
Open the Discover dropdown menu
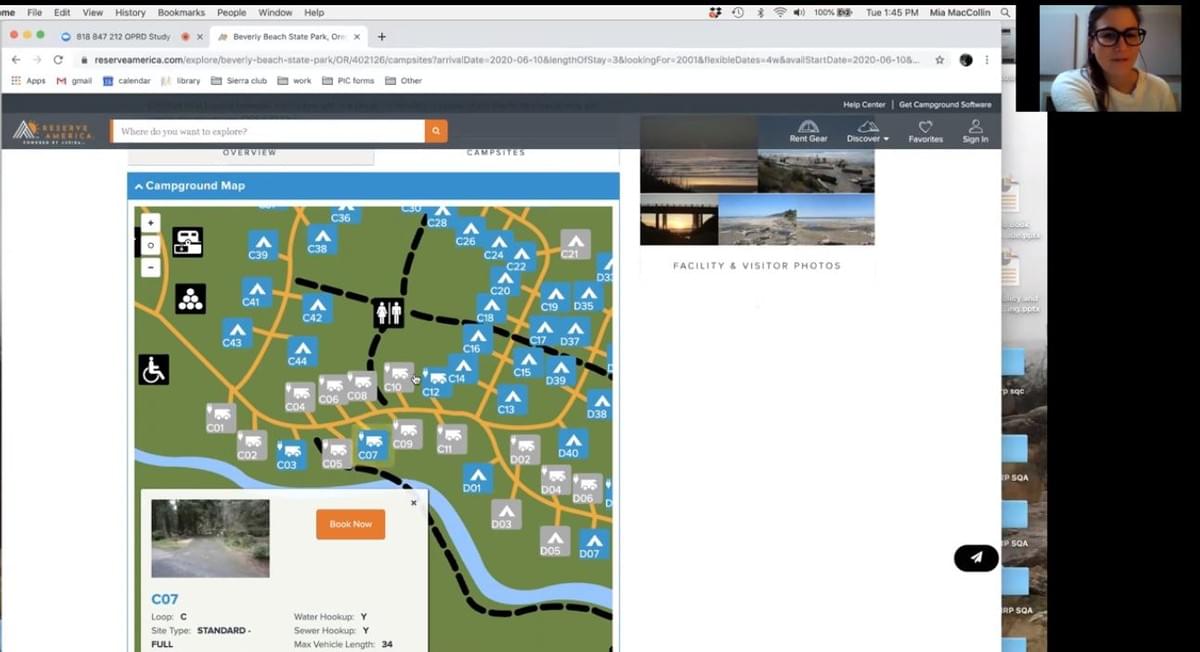point(867,133)
